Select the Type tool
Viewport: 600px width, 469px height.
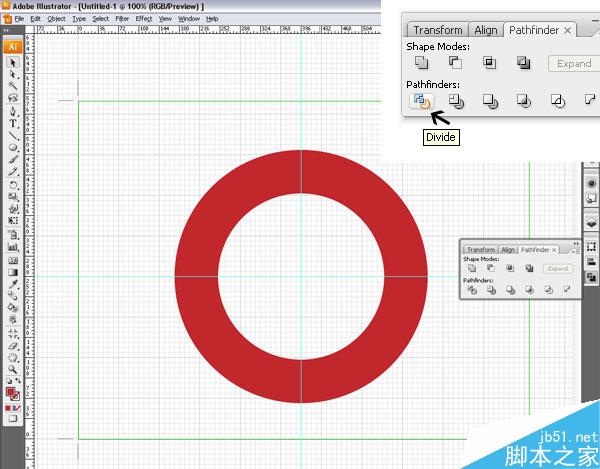pyautogui.click(x=13, y=124)
